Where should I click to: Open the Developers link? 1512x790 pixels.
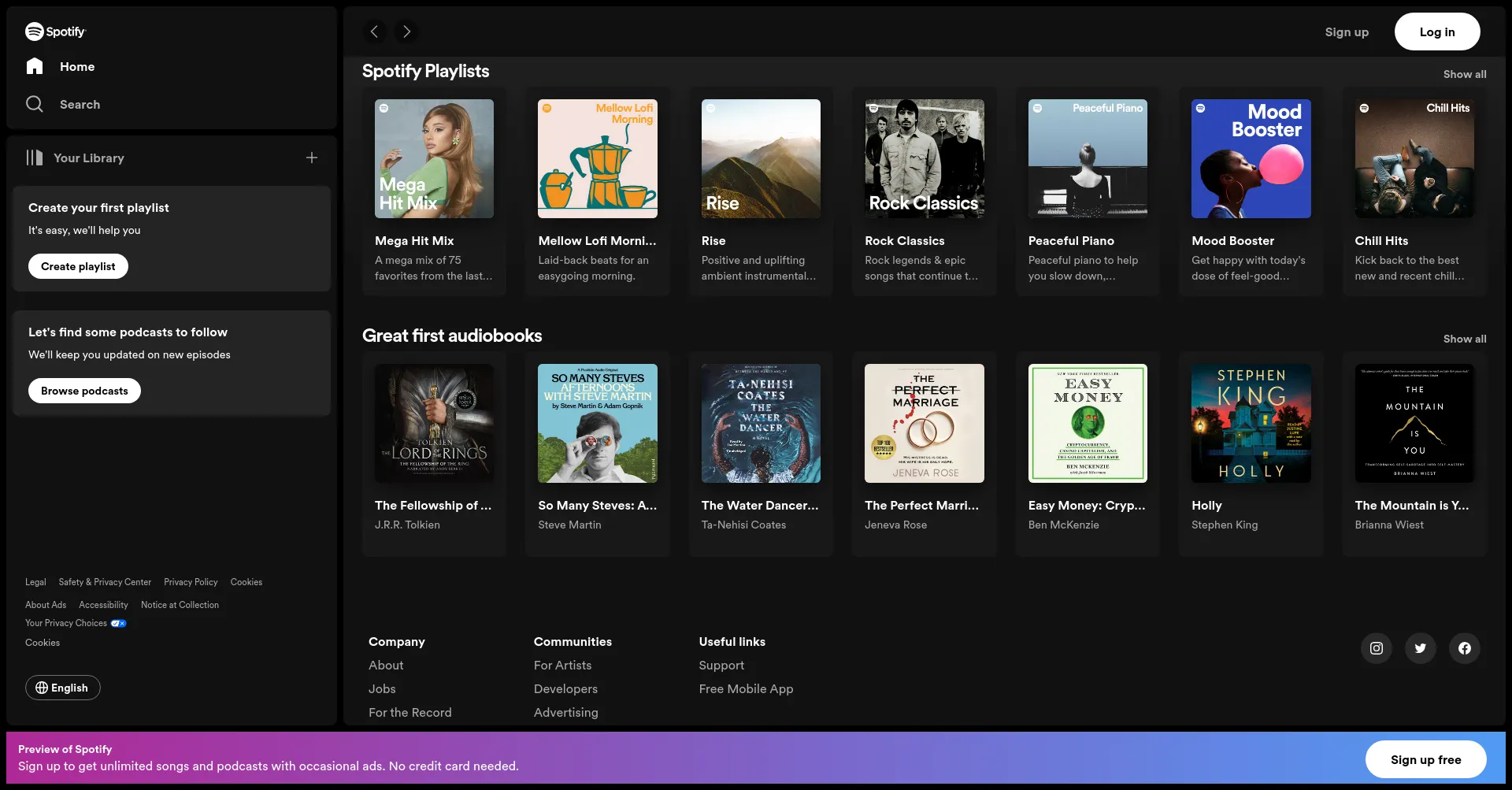pos(565,689)
